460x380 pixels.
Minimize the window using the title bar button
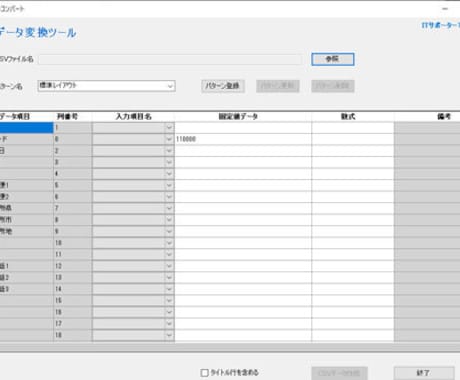[445, 9]
